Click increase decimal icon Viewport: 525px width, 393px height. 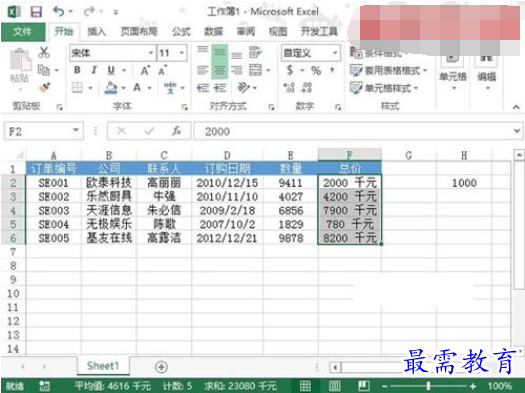[289, 88]
